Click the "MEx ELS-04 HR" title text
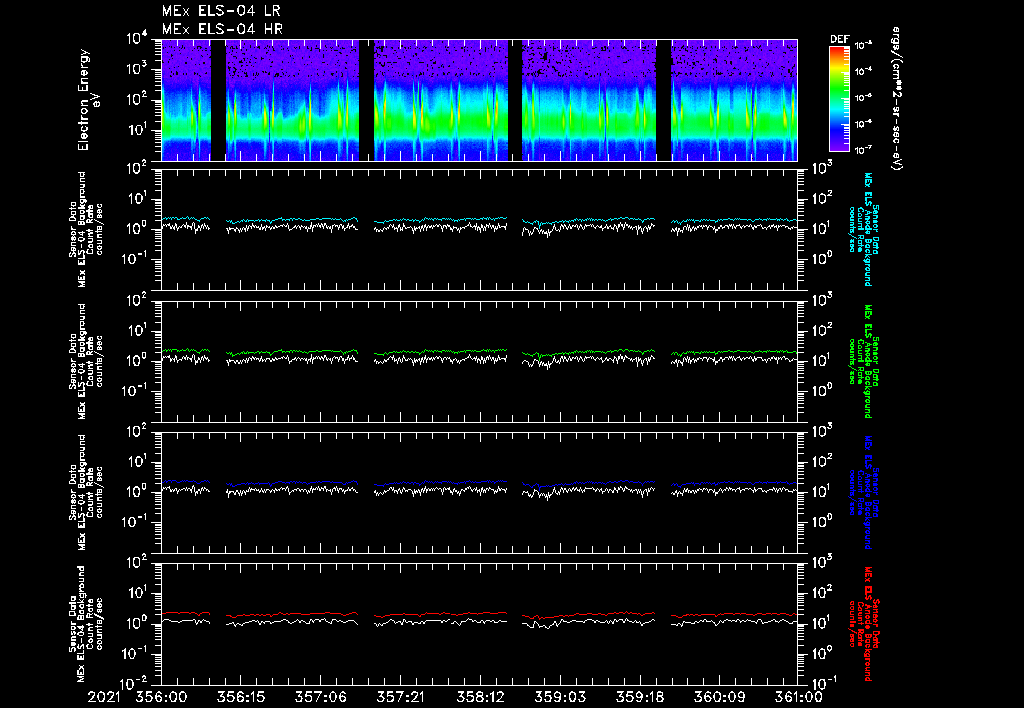The height and width of the screenshot is (708, 1024). click(x=222, y=29)
